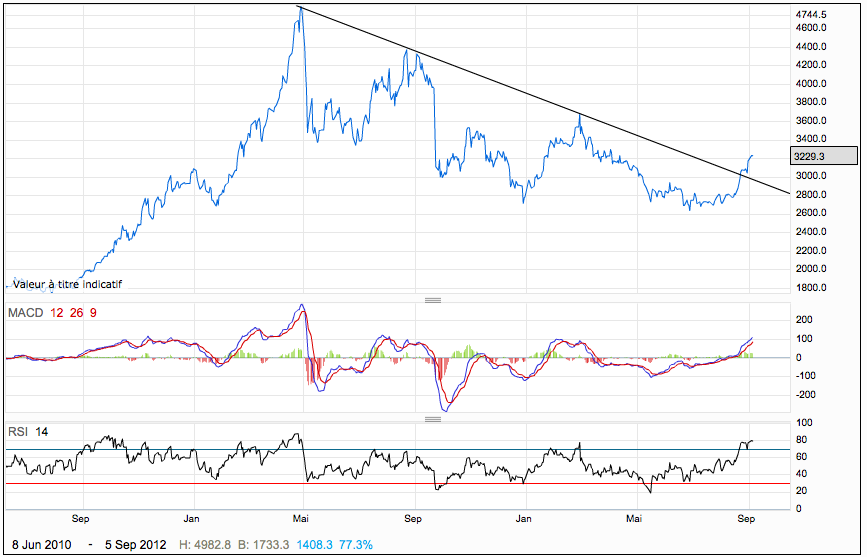Viewport: 867px width, 557px height.
Task: Click the end date 5 Sep 2012
Action: (x=135, y=545)
